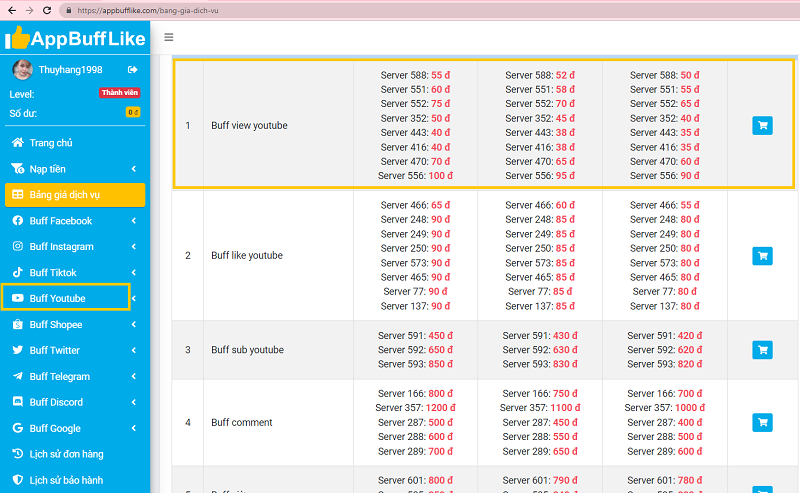This screenshot has width=800, height=493.
Task: Open Trang chủ home page
Action: [75, 143]
